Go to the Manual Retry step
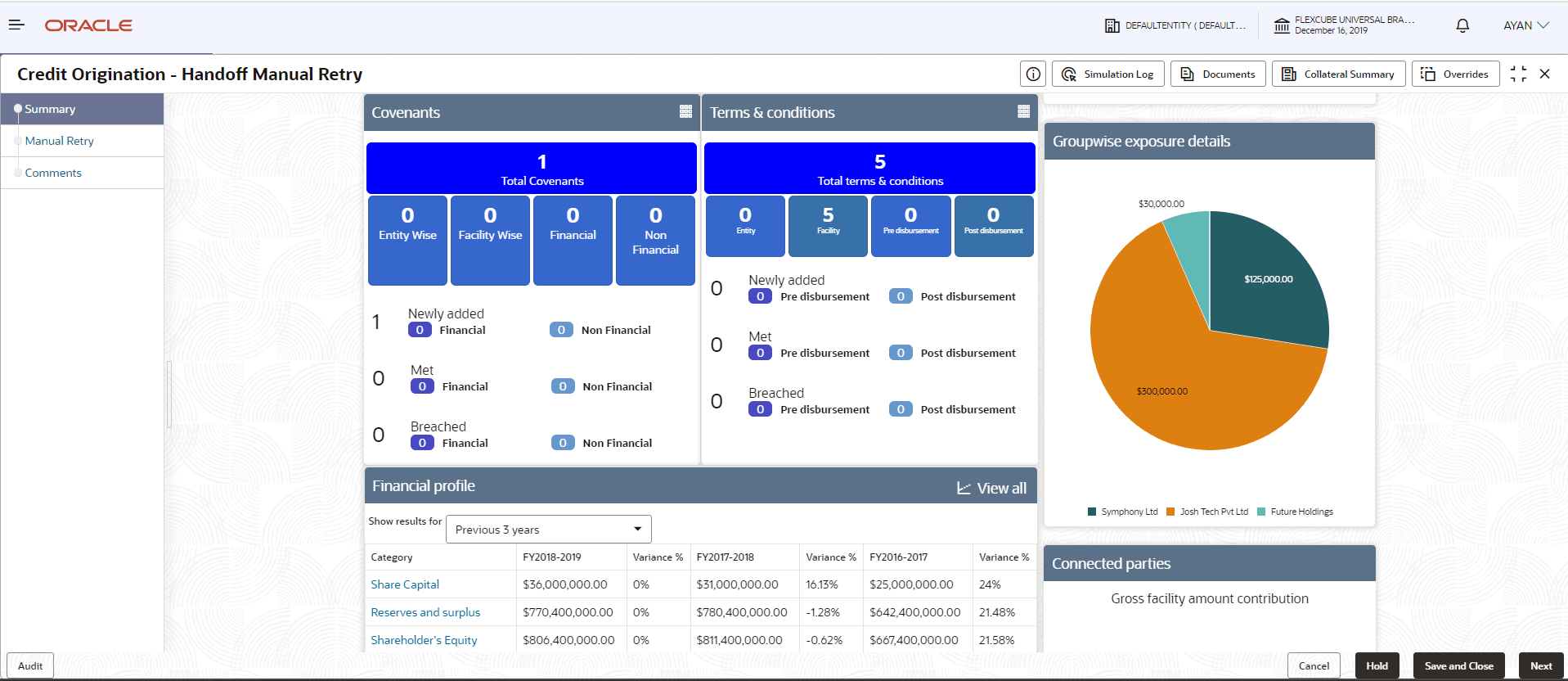Image resolution: width=1568 pixels, height=681 pixels. pyautogui.click(x=60, y=141)
